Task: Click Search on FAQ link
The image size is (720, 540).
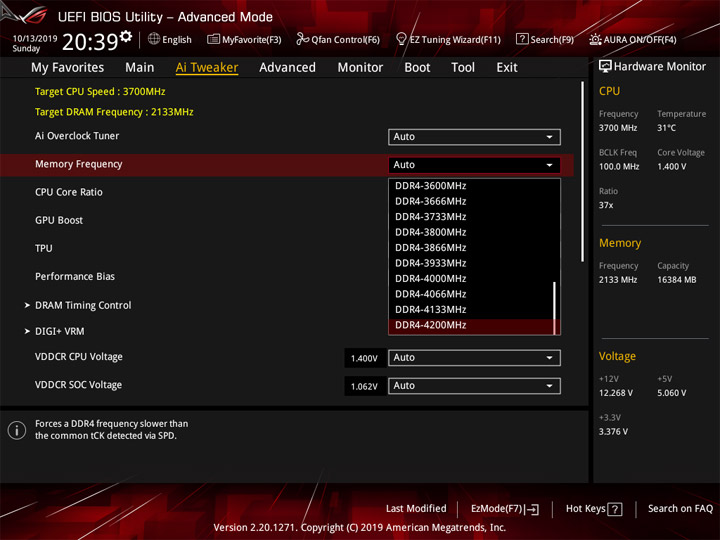Action: pos(680,509)
